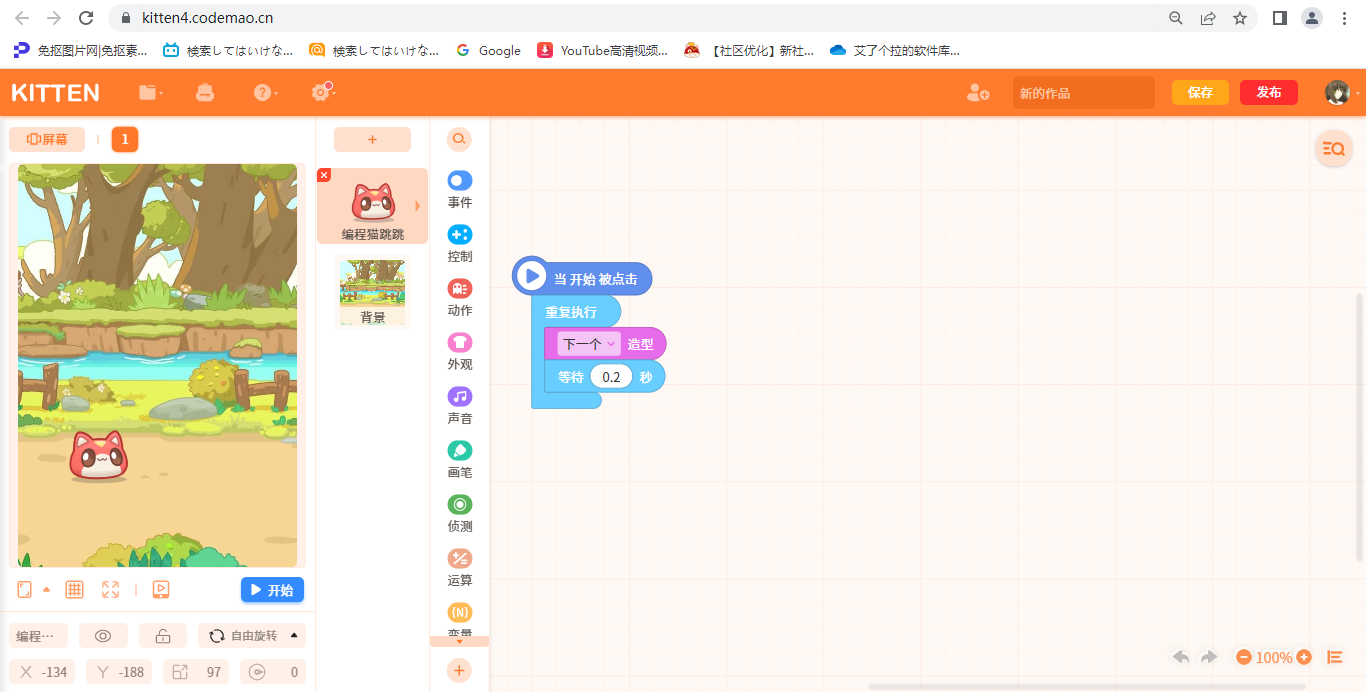Expand the 编程猫跳跳 sprite costume arrow
This screenshot has width=1366, height=692.
coord(417,206)
